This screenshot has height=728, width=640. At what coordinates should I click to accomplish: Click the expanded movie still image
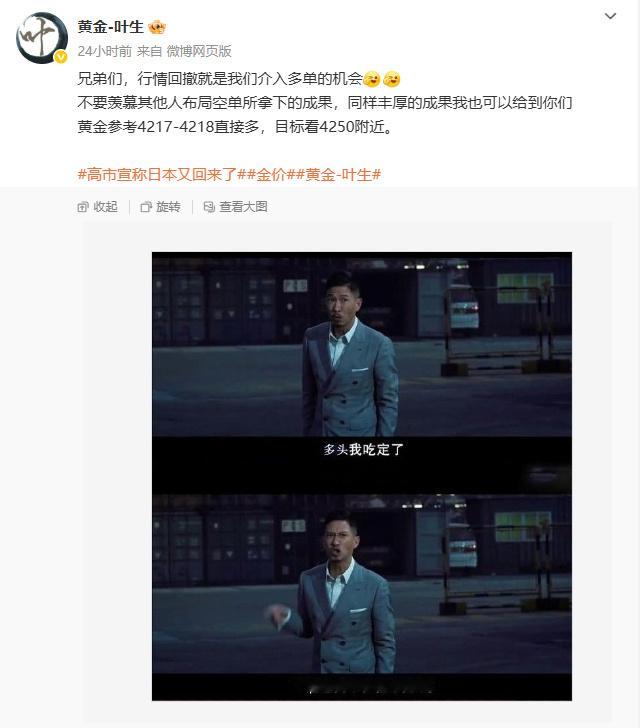coord(362,476)
